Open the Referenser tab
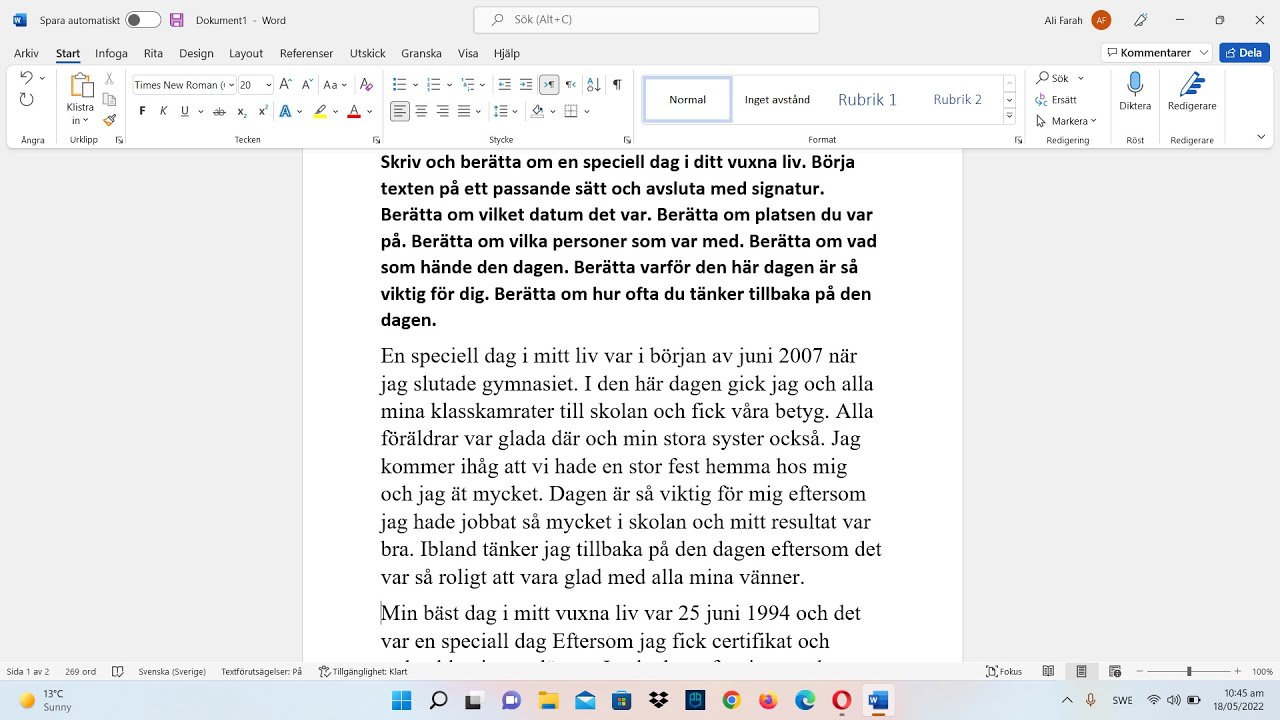This screenshot has width=1280, height=720. pos(307,53)
